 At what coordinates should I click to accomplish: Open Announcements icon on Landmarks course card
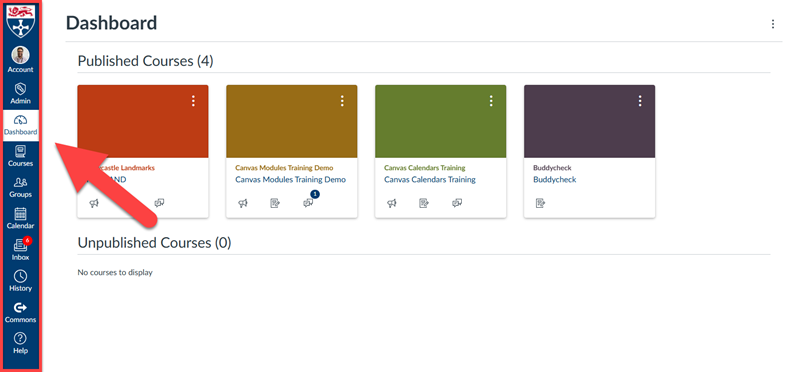94,203
